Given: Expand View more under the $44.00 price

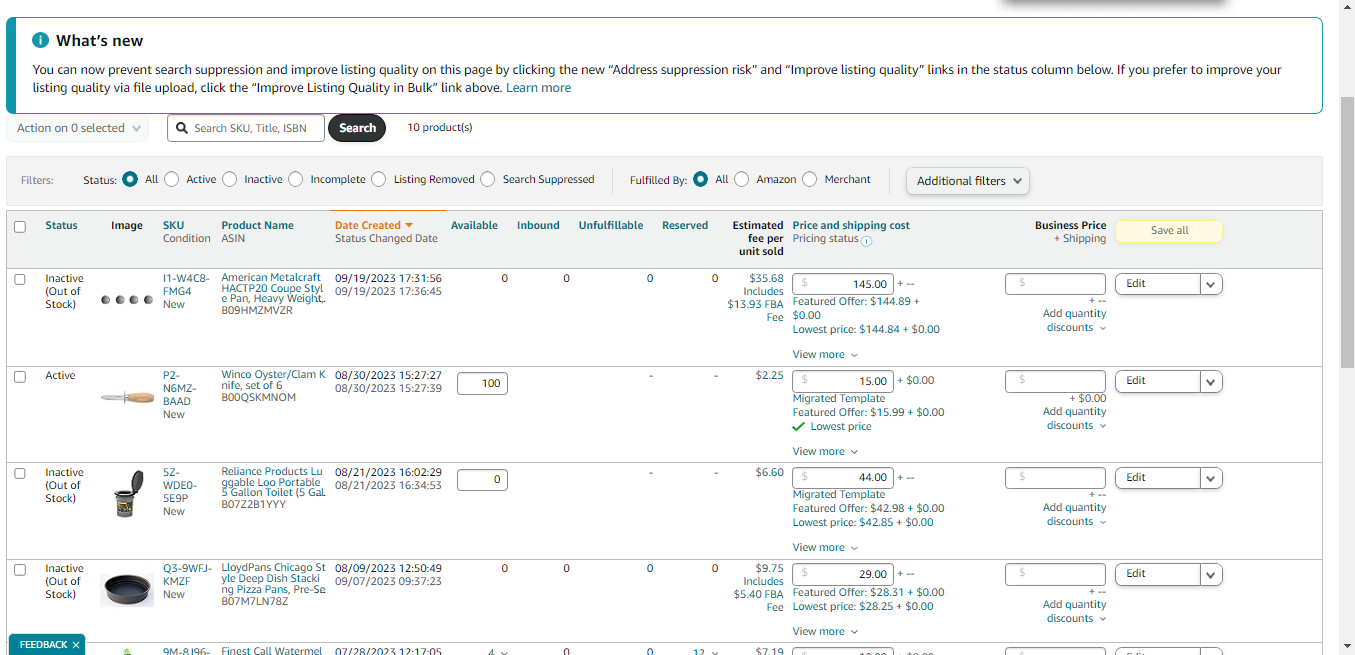Looking at the screenshot, I should click(x=825, y=548).
